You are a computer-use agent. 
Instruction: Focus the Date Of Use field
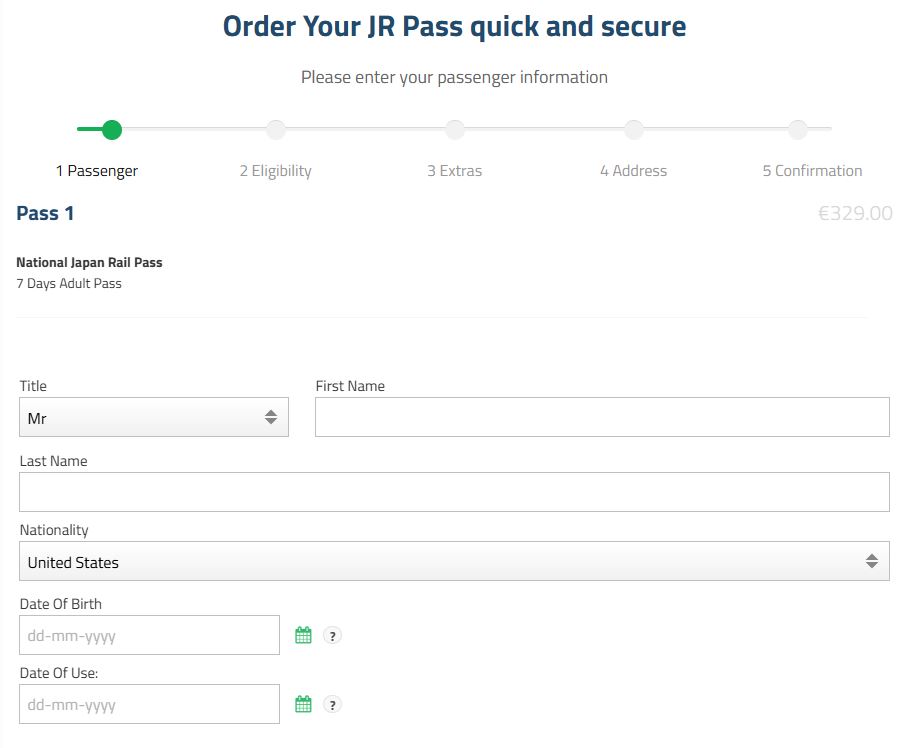point(150,704)
